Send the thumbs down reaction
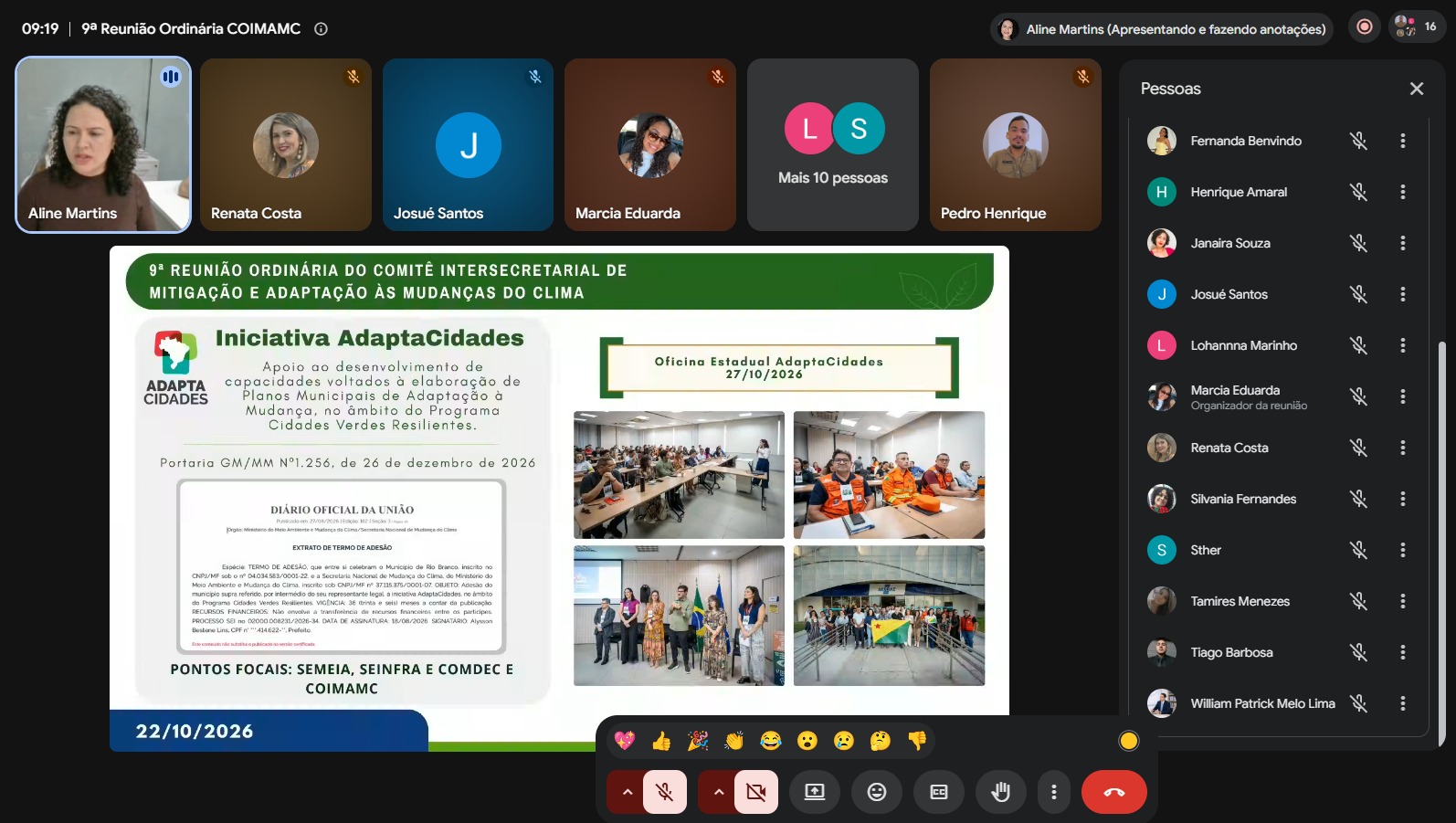The image size is (1456, 823). coord(917,741)
